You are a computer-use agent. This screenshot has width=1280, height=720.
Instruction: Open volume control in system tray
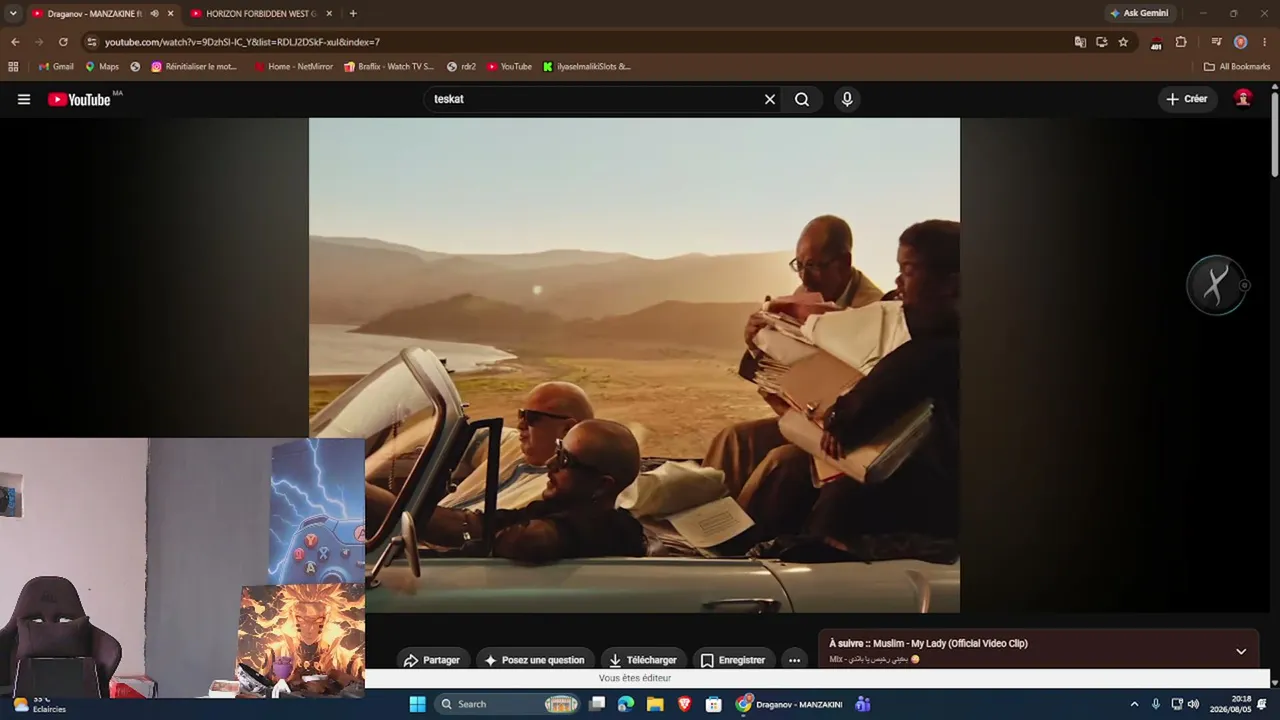coord(1193,704)
